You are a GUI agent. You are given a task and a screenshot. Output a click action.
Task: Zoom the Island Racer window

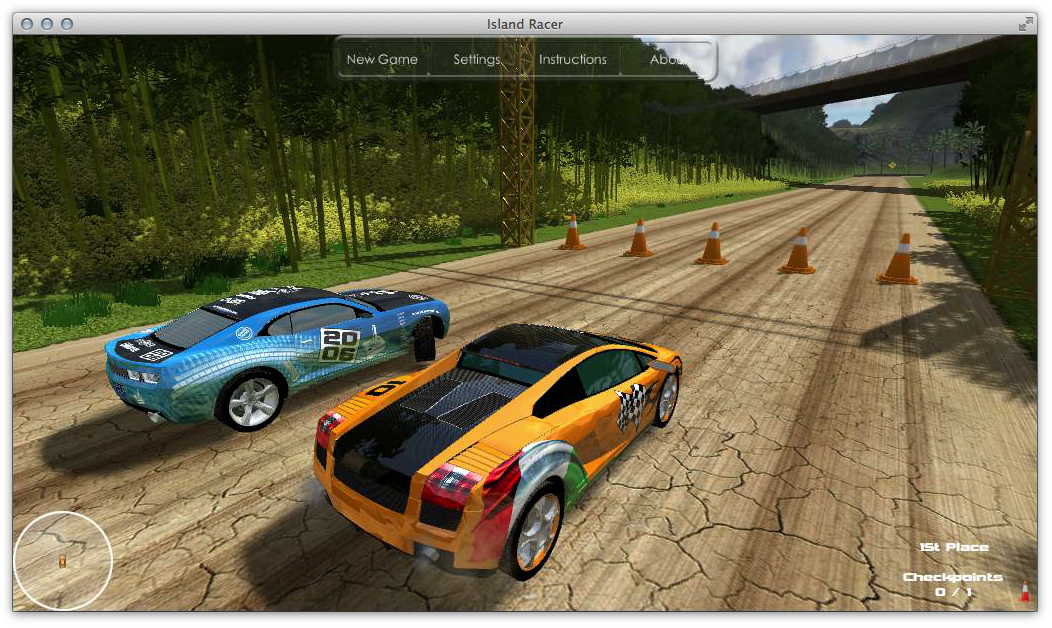pos(67,24)
